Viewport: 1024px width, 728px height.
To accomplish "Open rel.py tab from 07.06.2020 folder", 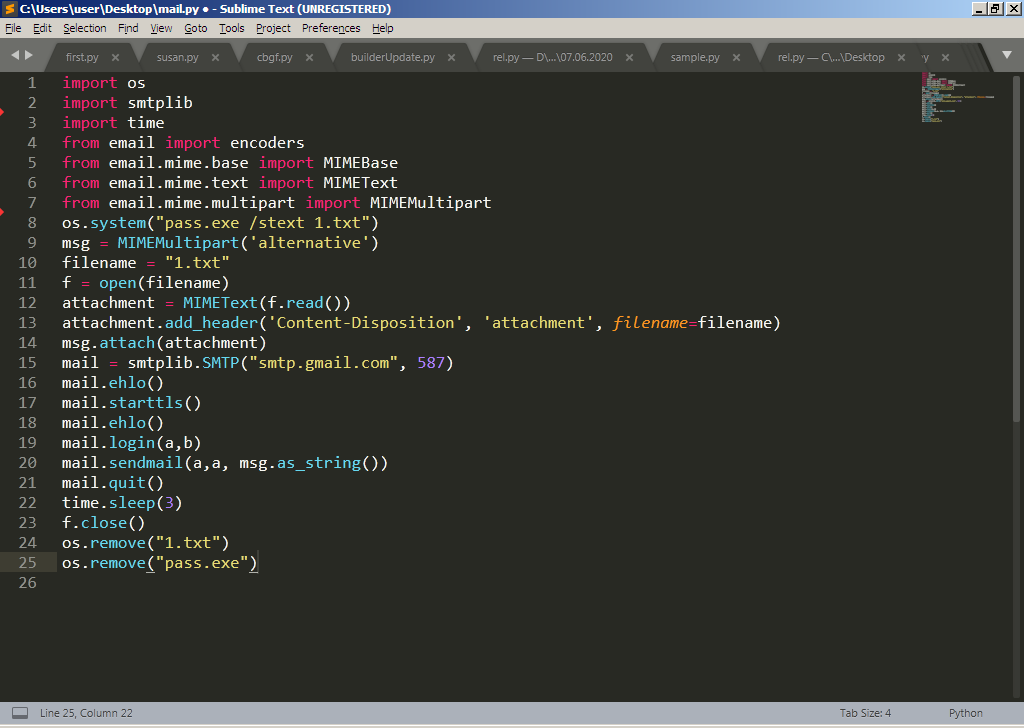I will [x=552, y=57].
